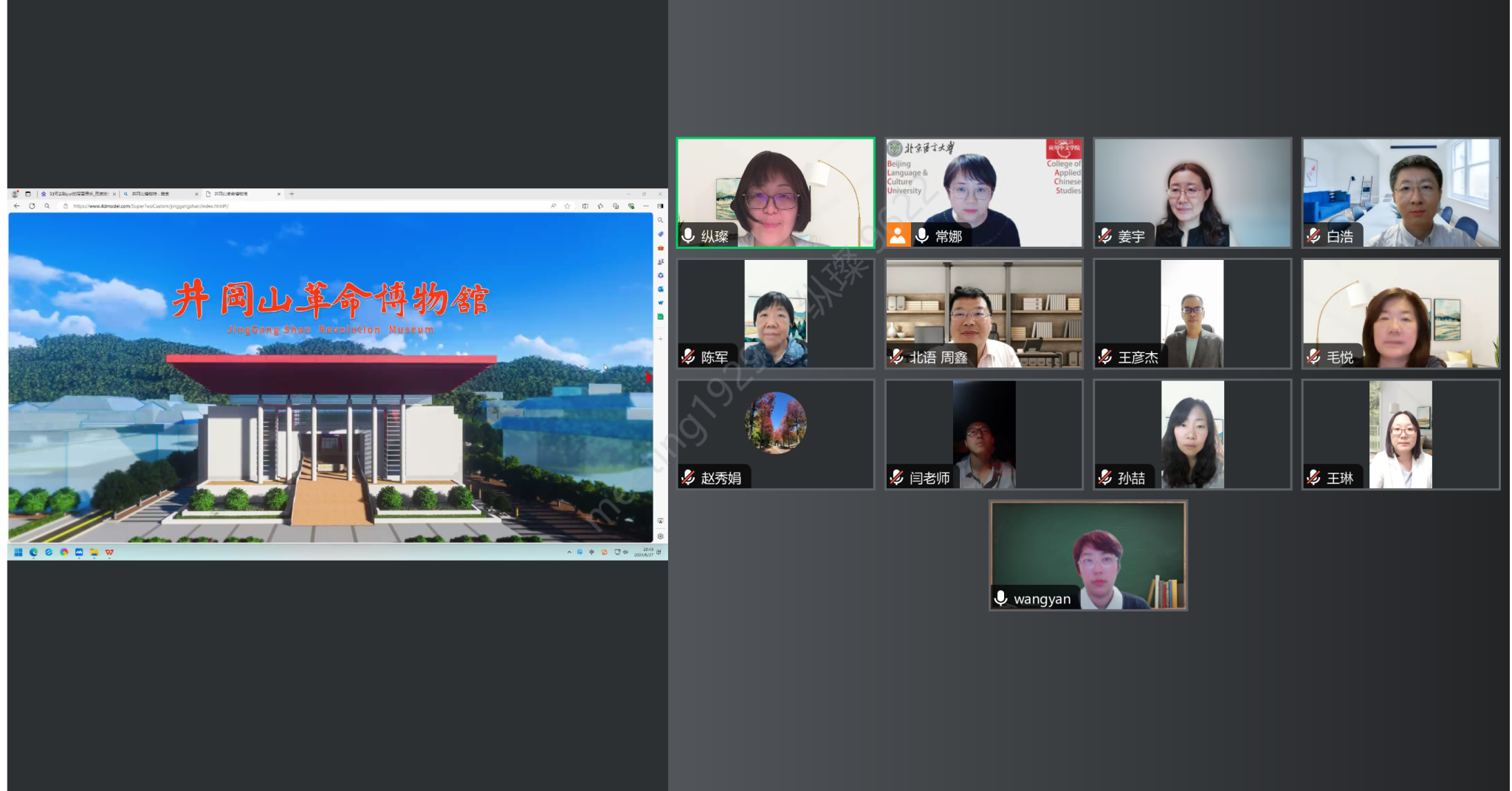Click the page refresh icon

click(32, 206)
